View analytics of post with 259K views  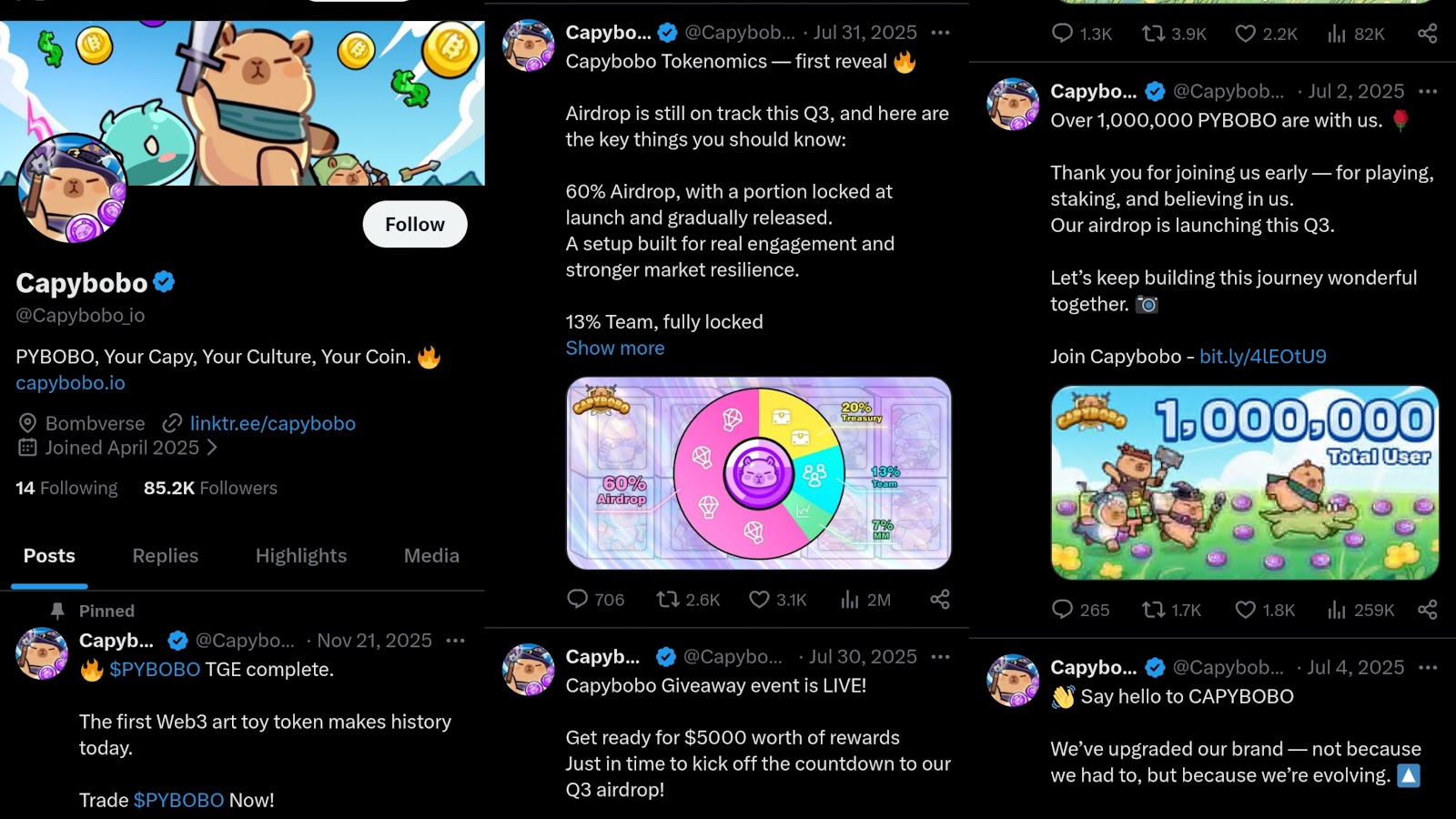pyautogui.click(x=1336, y=609)
